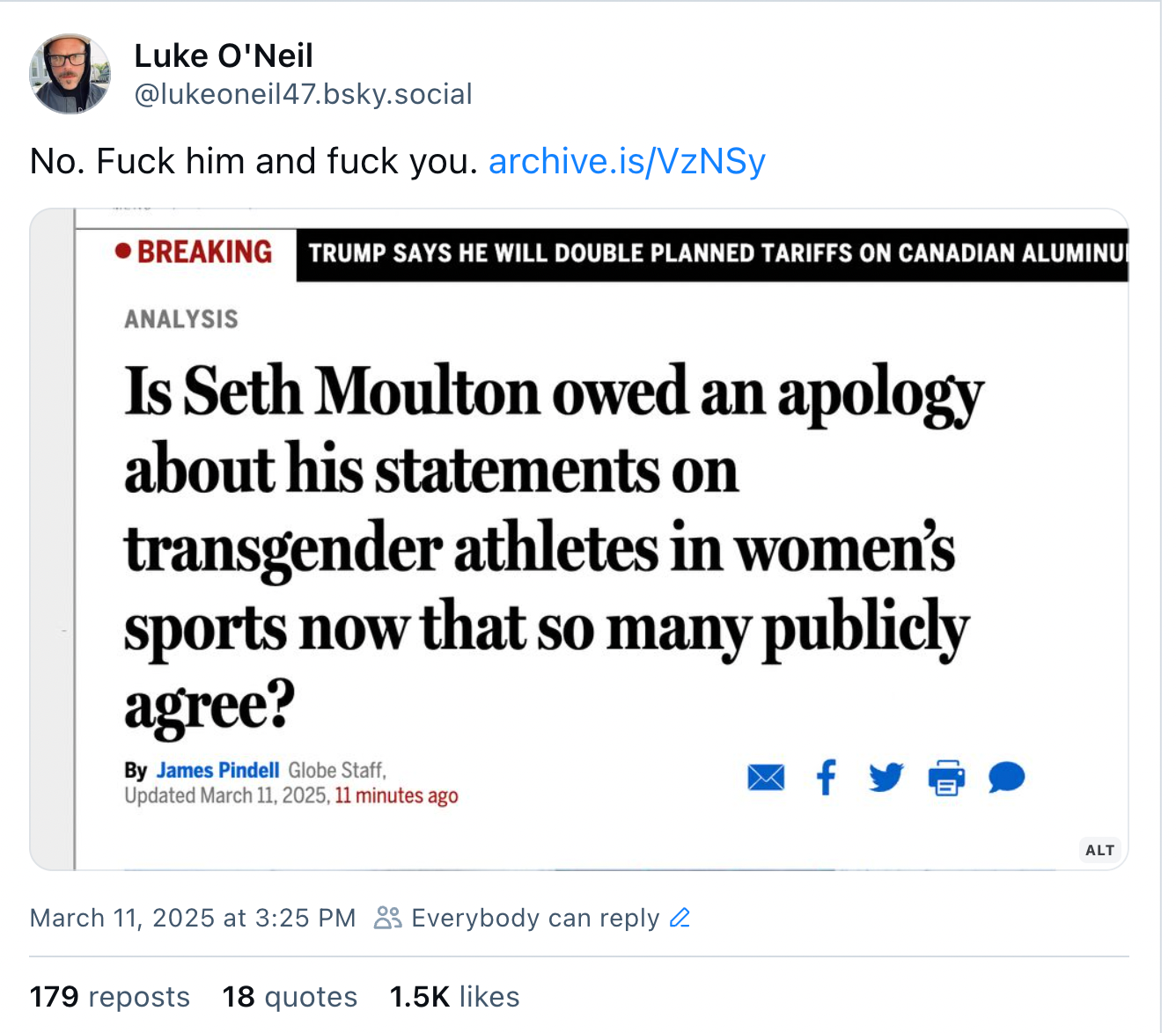Open comments speech bubble icon
The height and width of the screenshot is (1033, 1176).
pos(1006,778)
